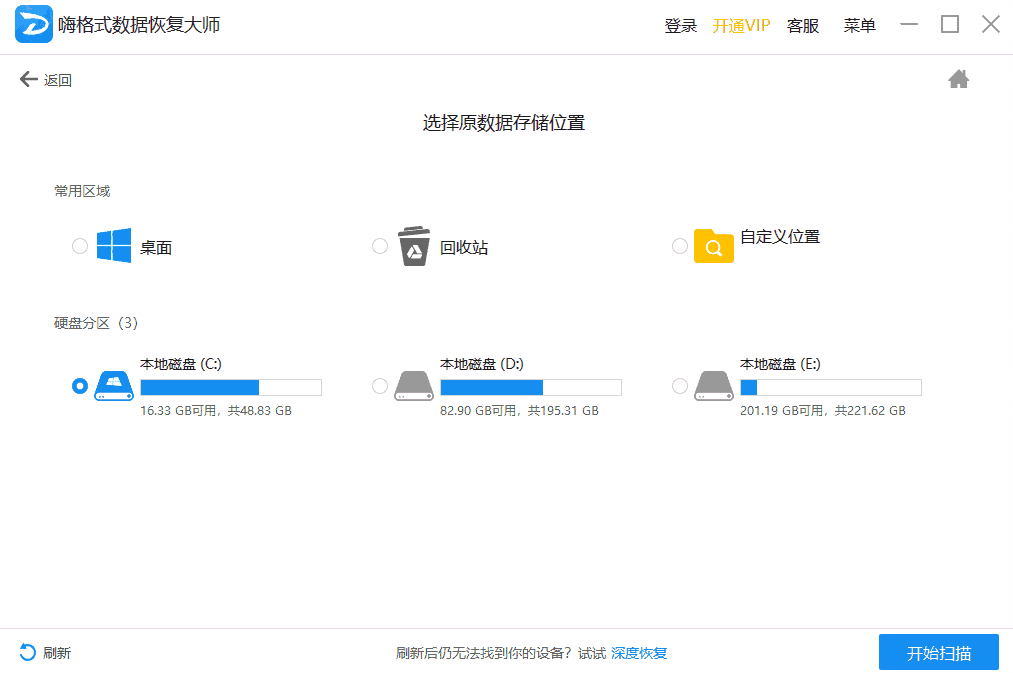Click the 开始扫描 button
This screenshot has height=673, width=1013.
938,652
